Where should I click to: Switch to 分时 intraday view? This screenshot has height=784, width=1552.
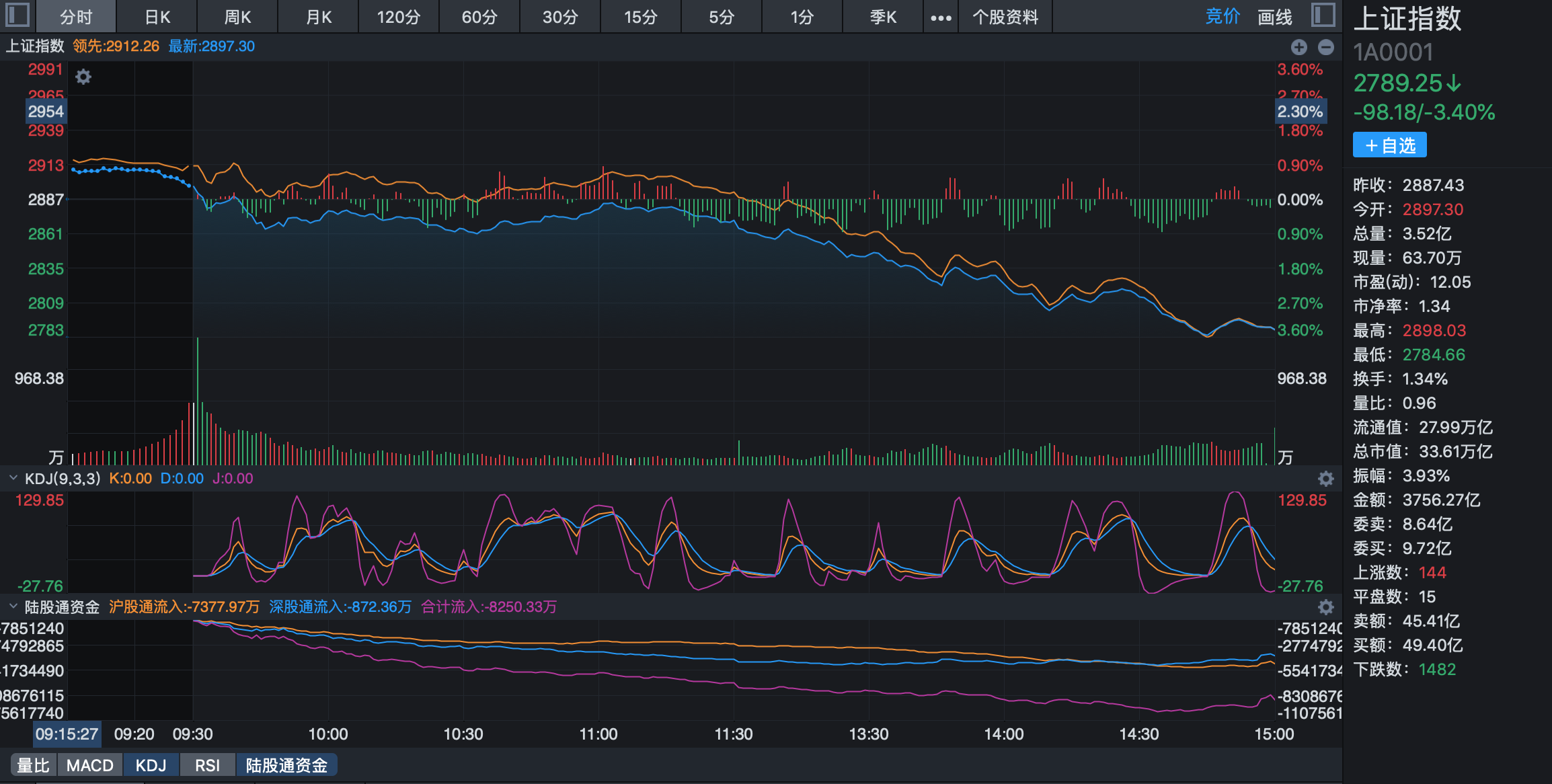point(76,17)
